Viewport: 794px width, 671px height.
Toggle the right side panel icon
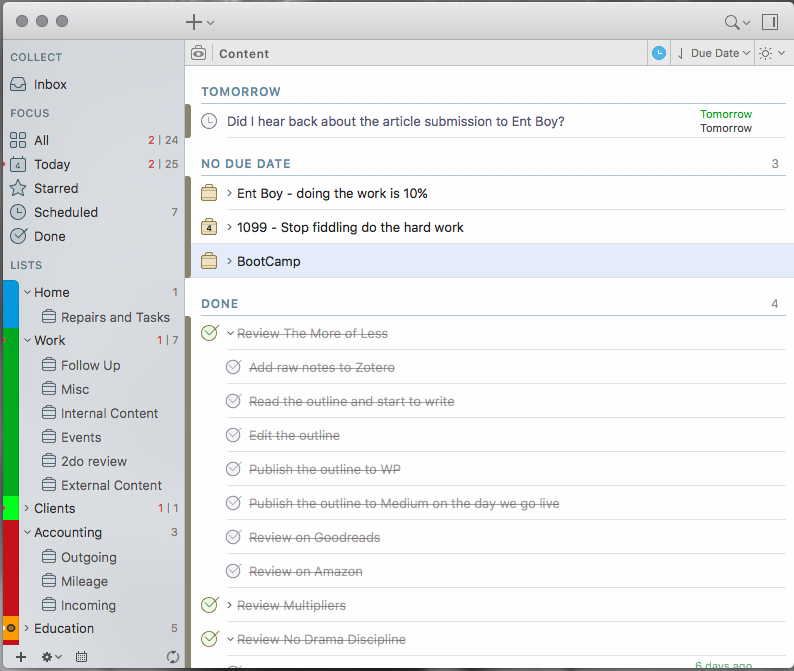770,22
